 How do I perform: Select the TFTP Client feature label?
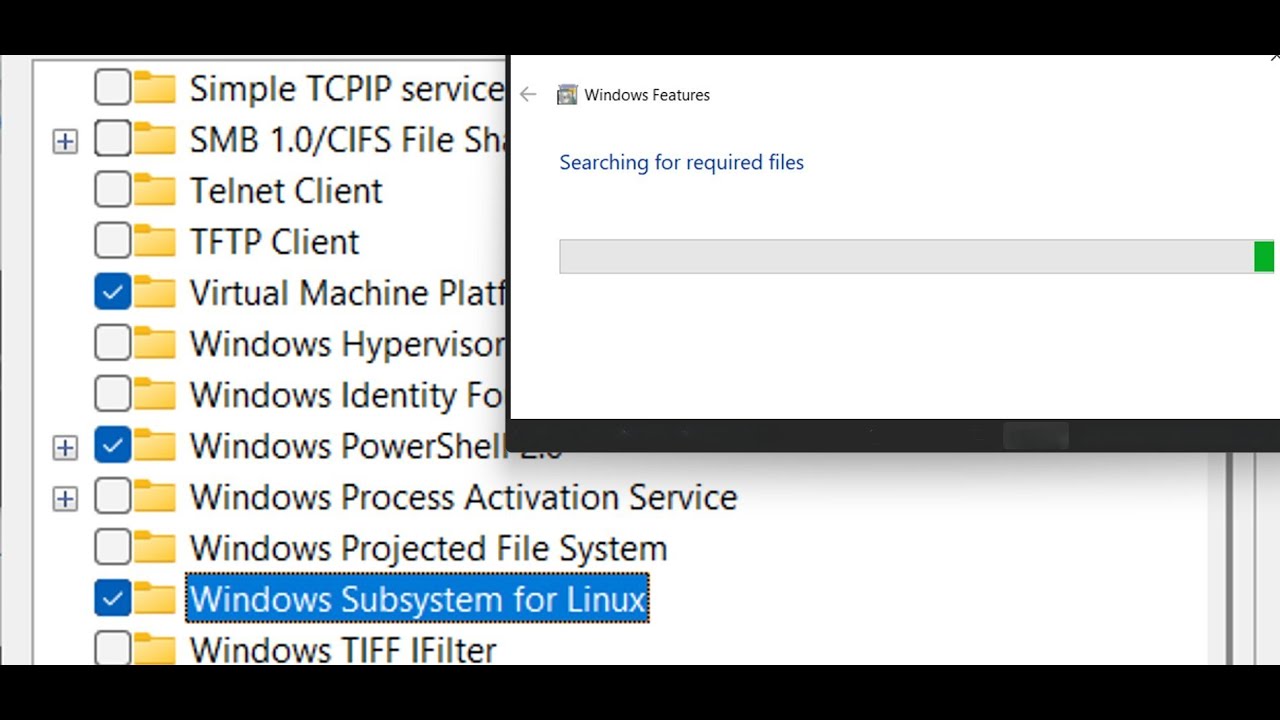coord(274,241)
